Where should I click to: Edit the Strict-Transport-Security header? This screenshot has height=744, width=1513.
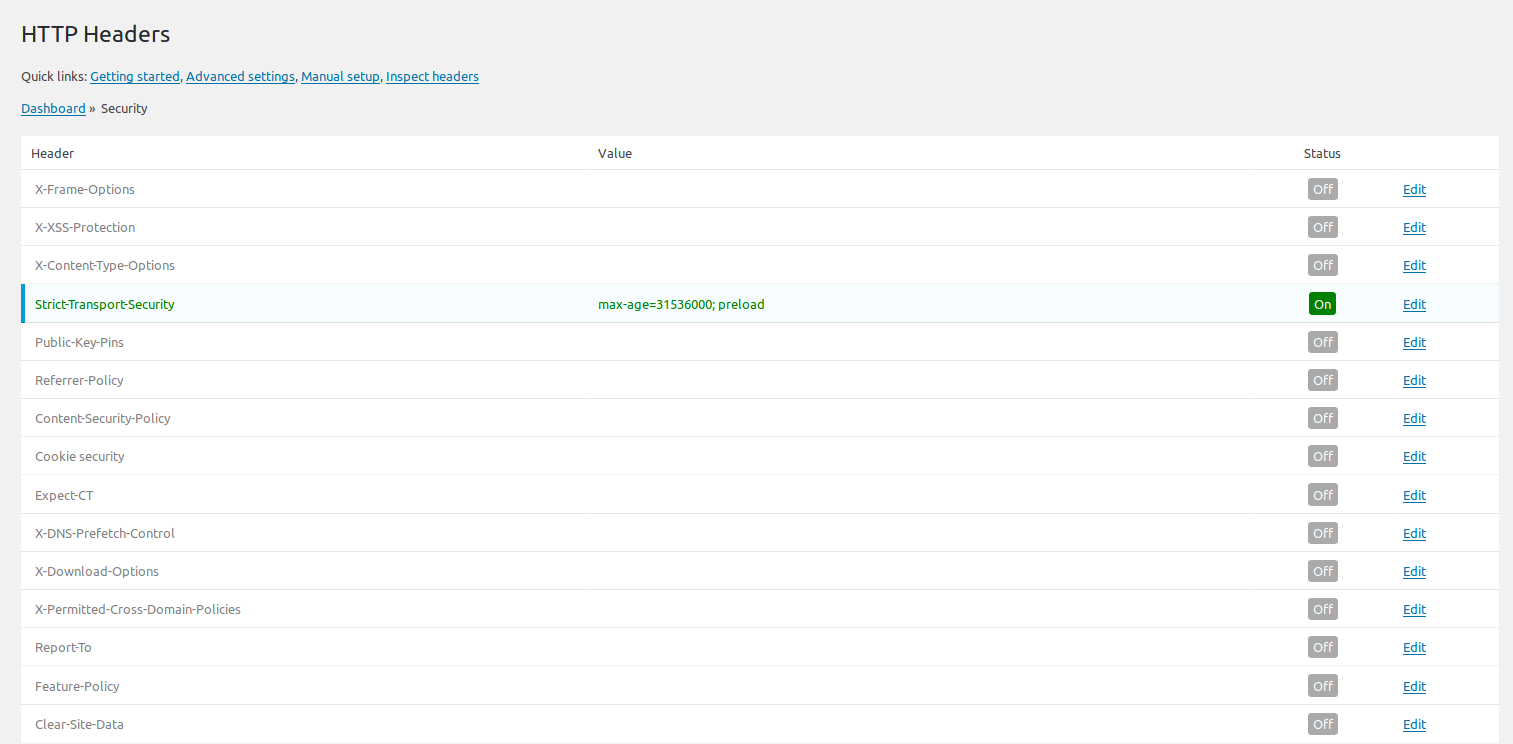click(x=1414, y=304)
